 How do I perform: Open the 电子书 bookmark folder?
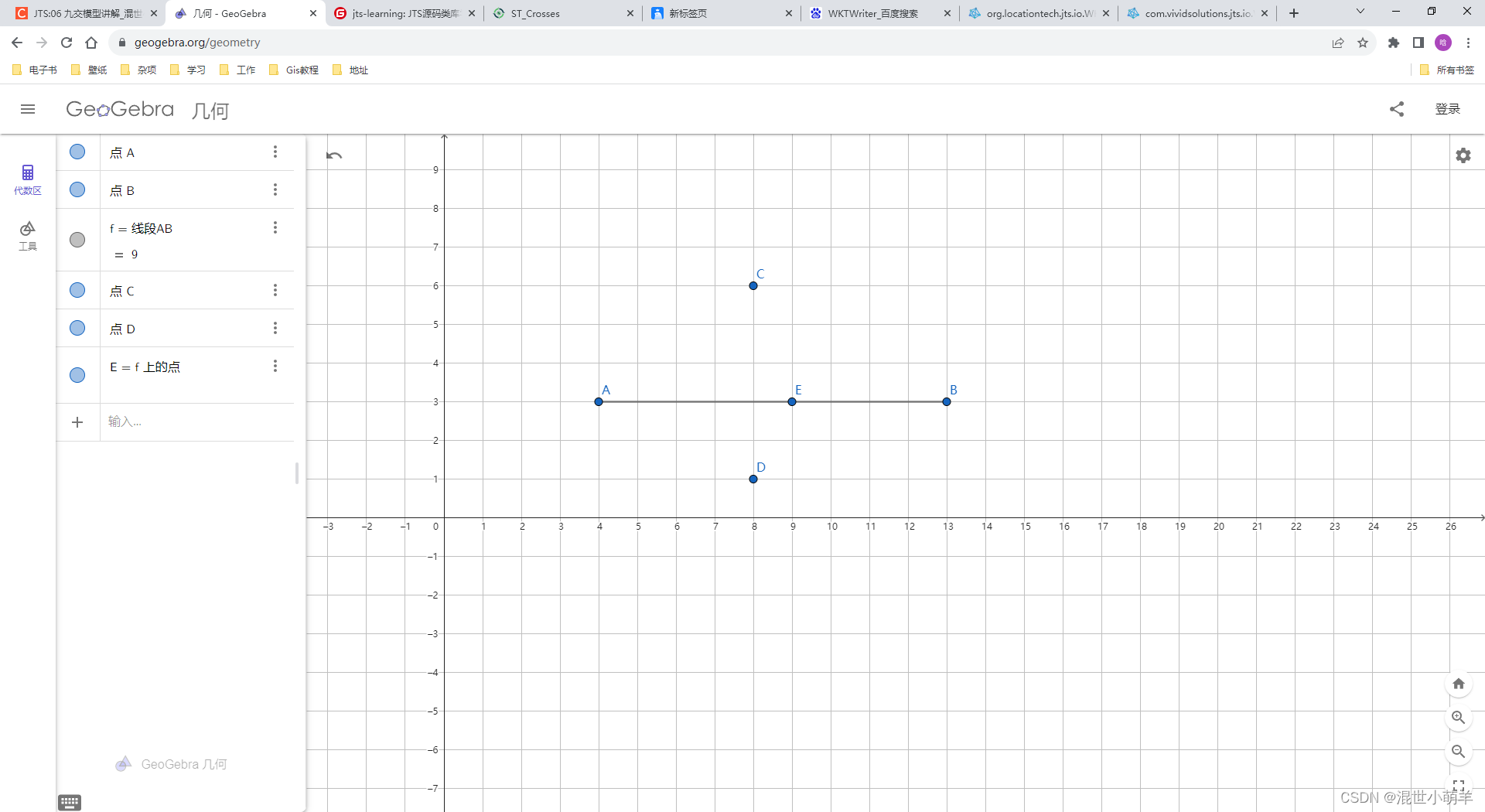36,70
